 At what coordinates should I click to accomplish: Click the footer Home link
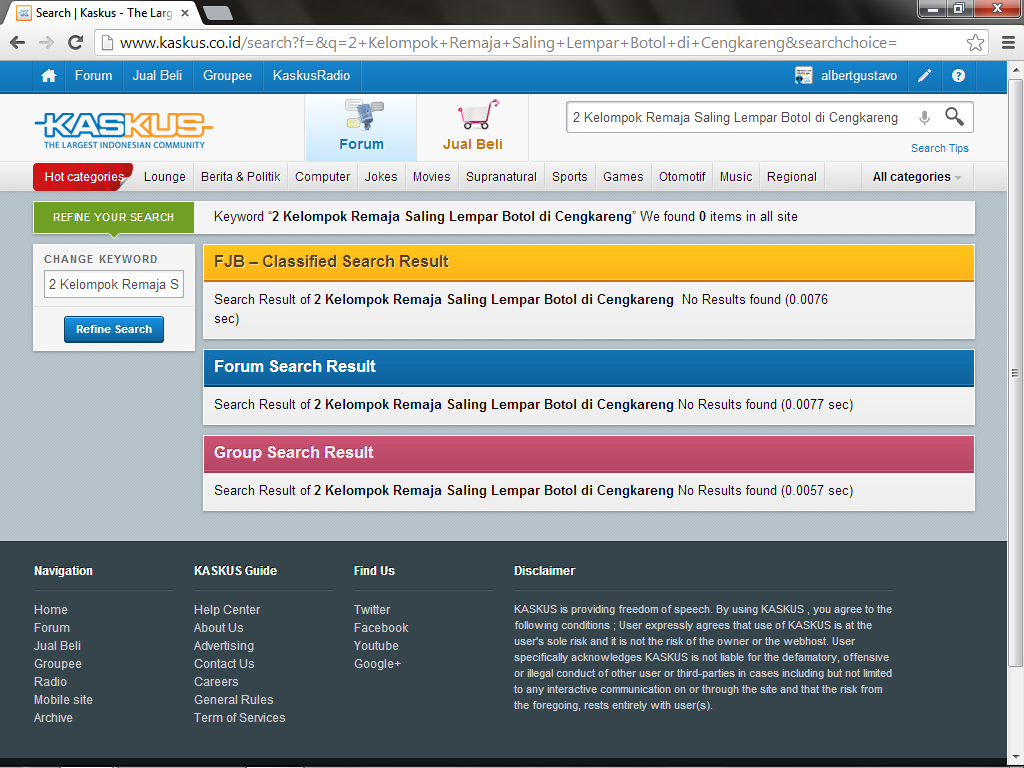tap(51, 609)
